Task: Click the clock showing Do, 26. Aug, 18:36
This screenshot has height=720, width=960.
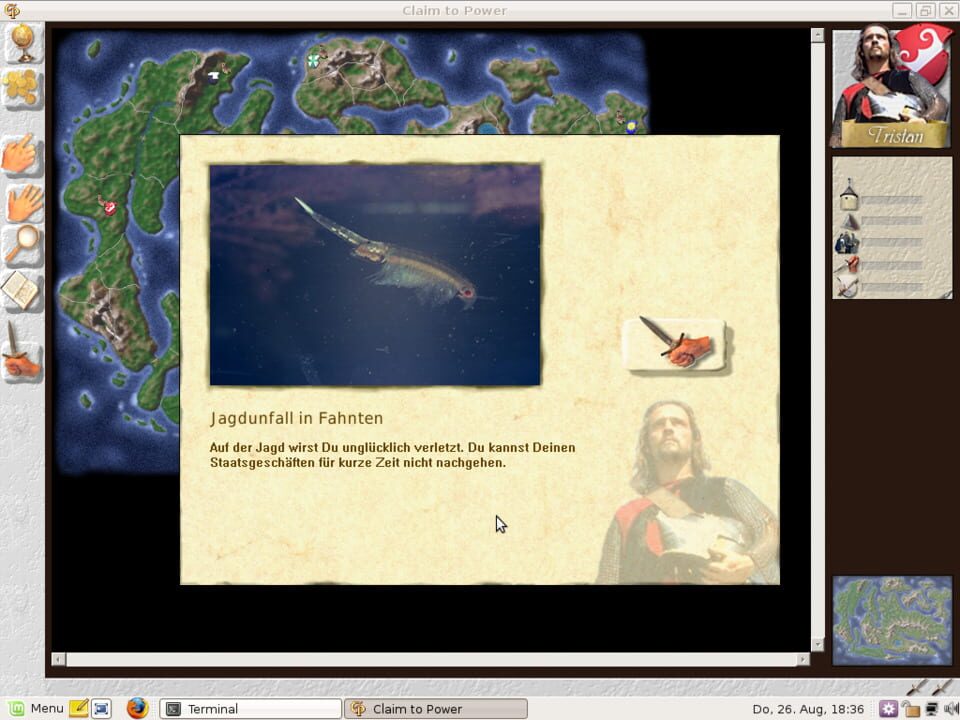Action: tap(808, 708)
